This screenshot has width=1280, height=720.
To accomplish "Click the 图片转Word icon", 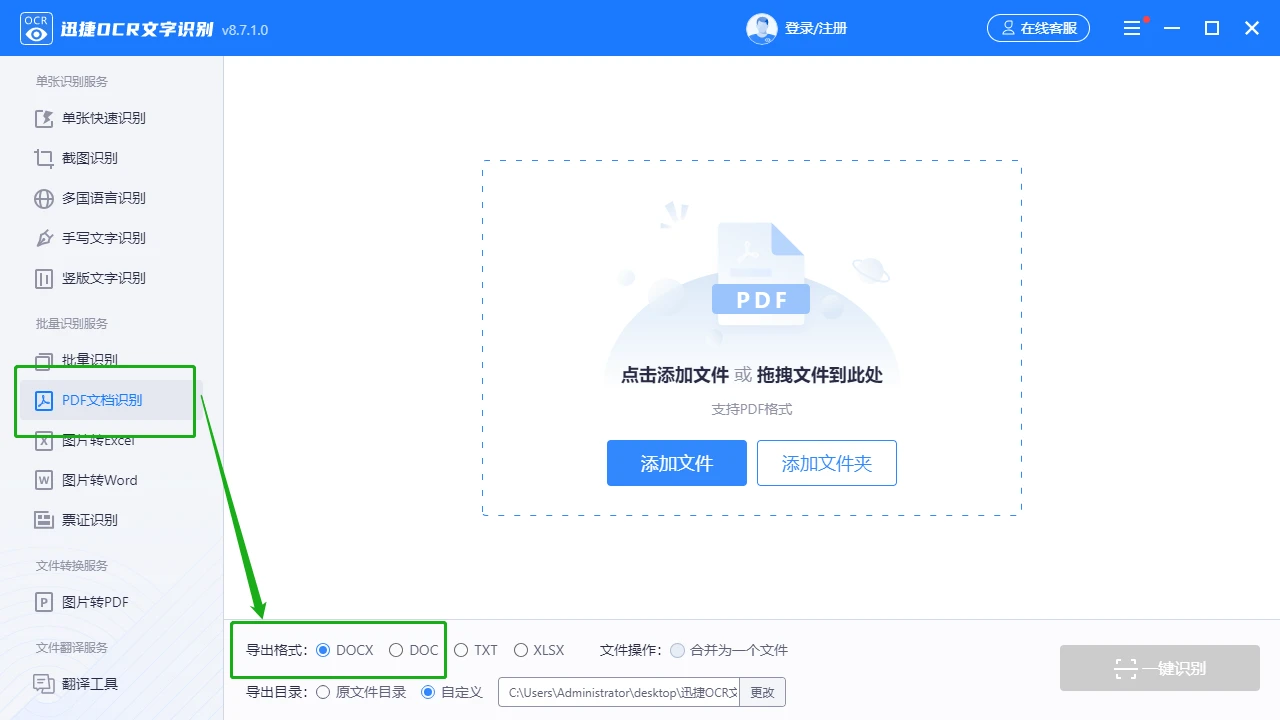I will point(44,480).
